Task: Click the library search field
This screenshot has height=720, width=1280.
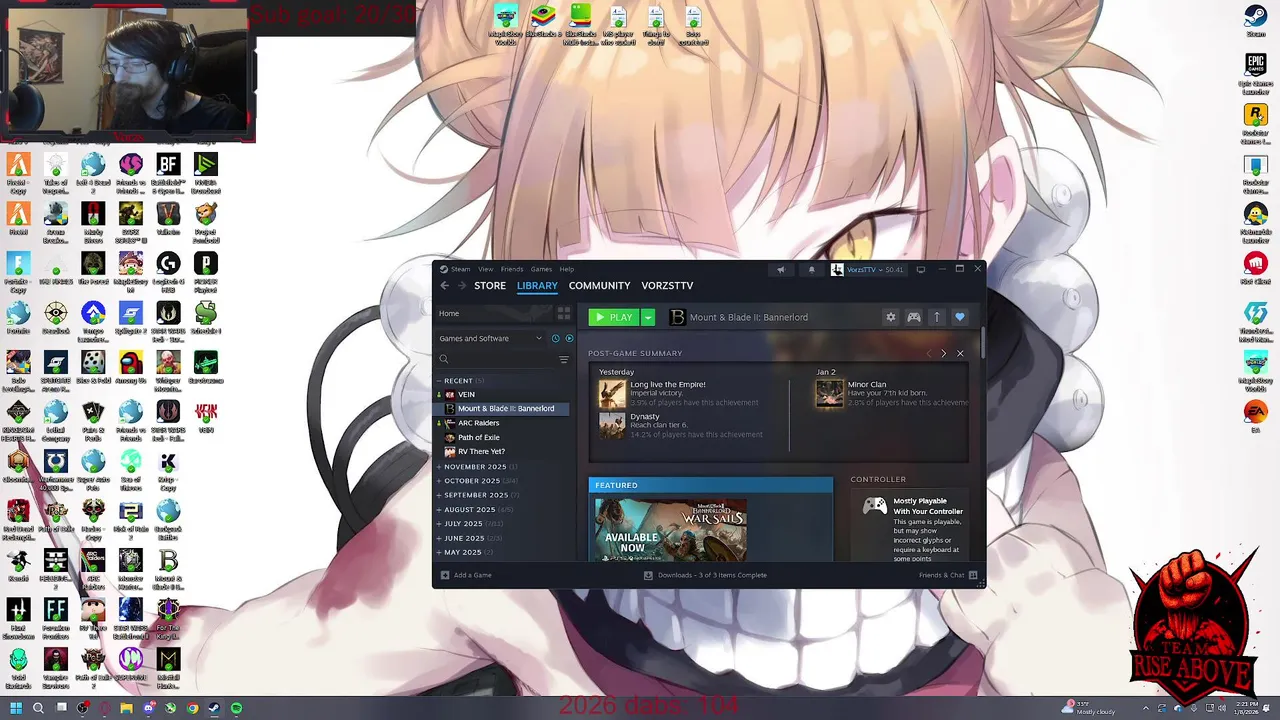Action: point(496,359)
